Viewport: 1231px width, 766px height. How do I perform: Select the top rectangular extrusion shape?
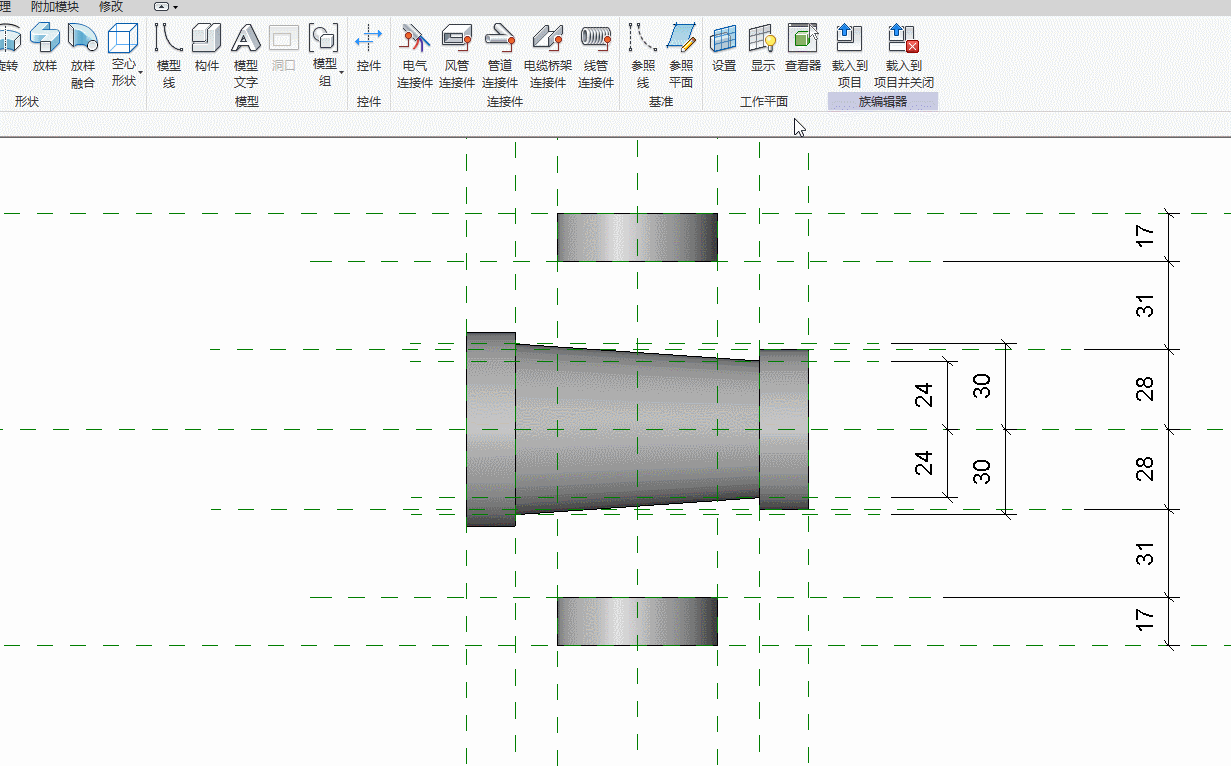[x=637, y=237]
